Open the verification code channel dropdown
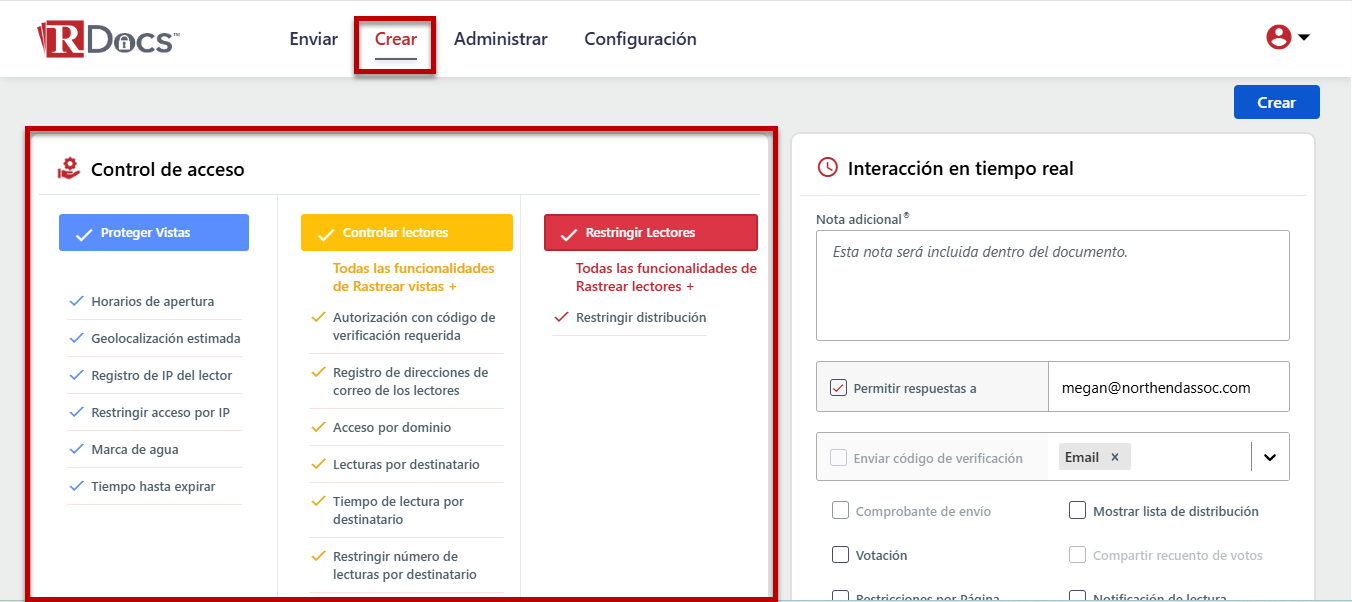This screenshot has width=1352, height=602. pos(1269,456)
